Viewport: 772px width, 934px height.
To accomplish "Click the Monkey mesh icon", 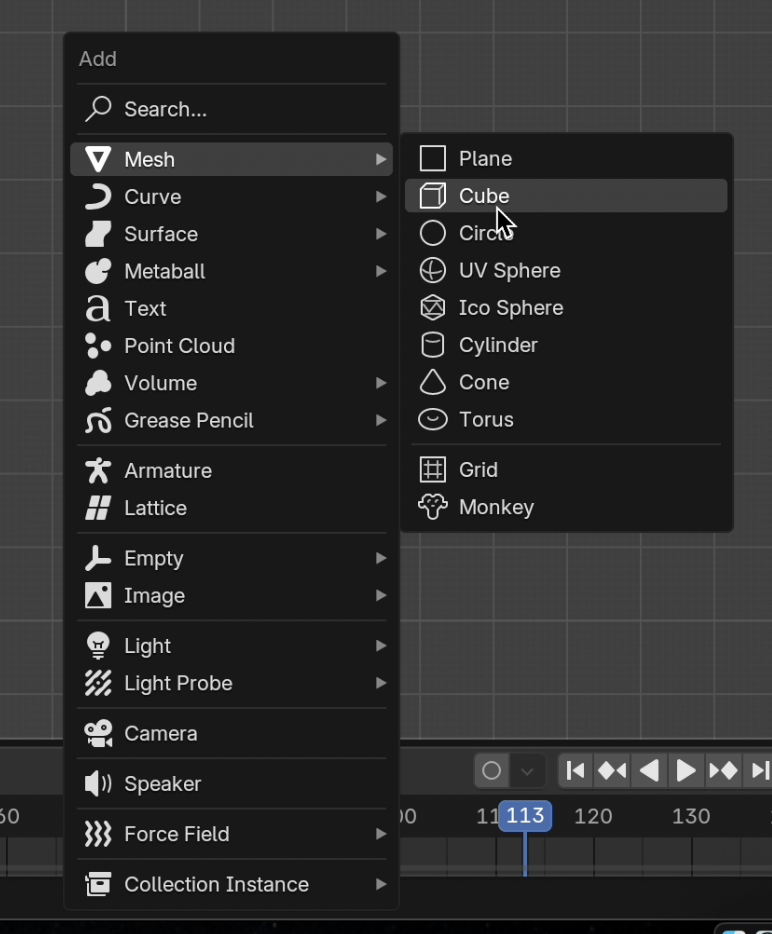I will (432, 507).
